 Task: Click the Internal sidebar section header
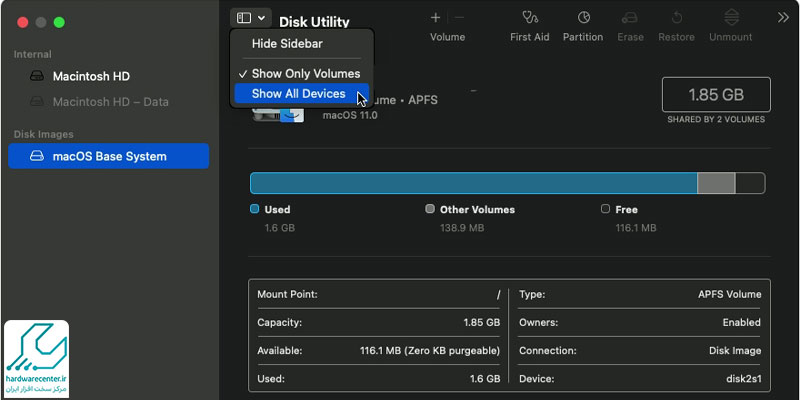point(33,55)
